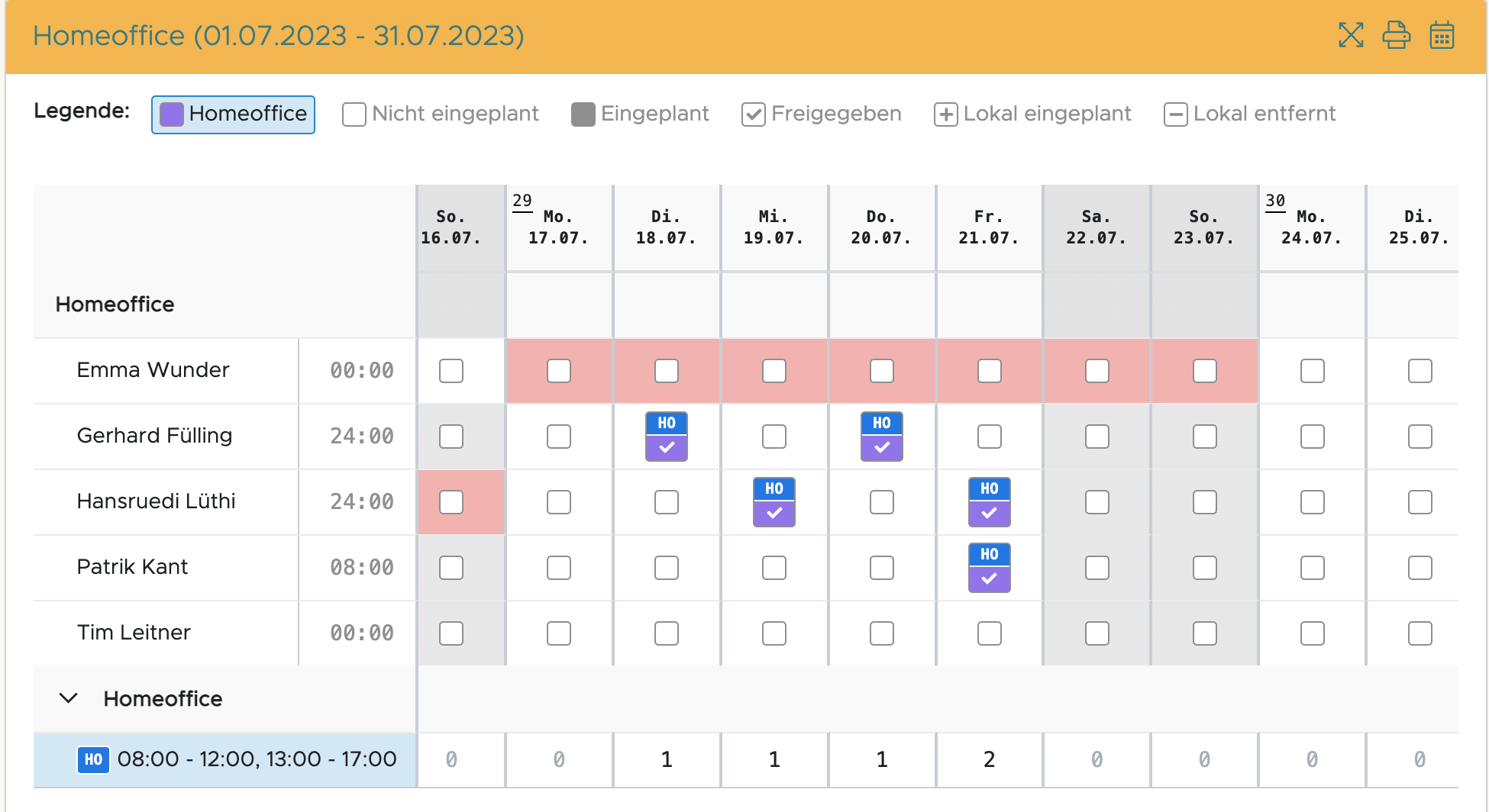Click the printer icon in header
The height and width of the screenshot is (812, 1489).
point(1396,35)
